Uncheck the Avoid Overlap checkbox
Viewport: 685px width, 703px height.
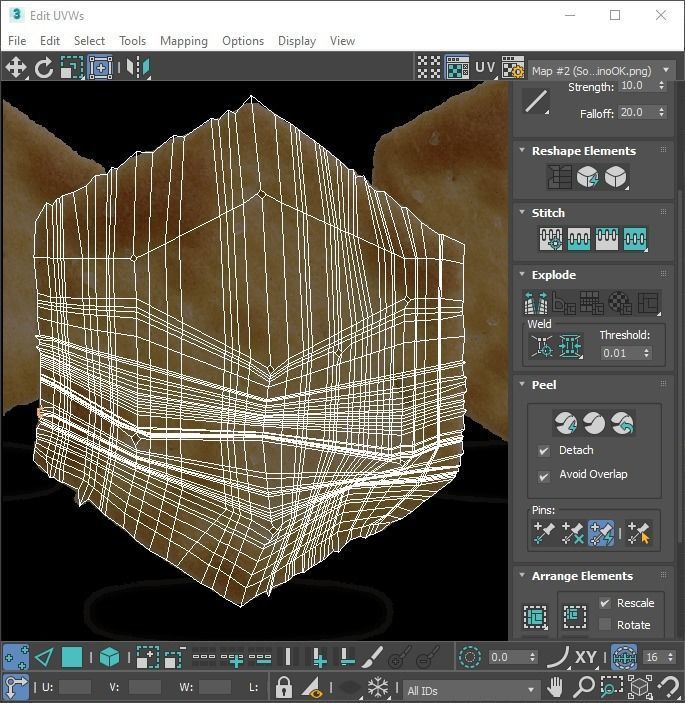(544, 477)
